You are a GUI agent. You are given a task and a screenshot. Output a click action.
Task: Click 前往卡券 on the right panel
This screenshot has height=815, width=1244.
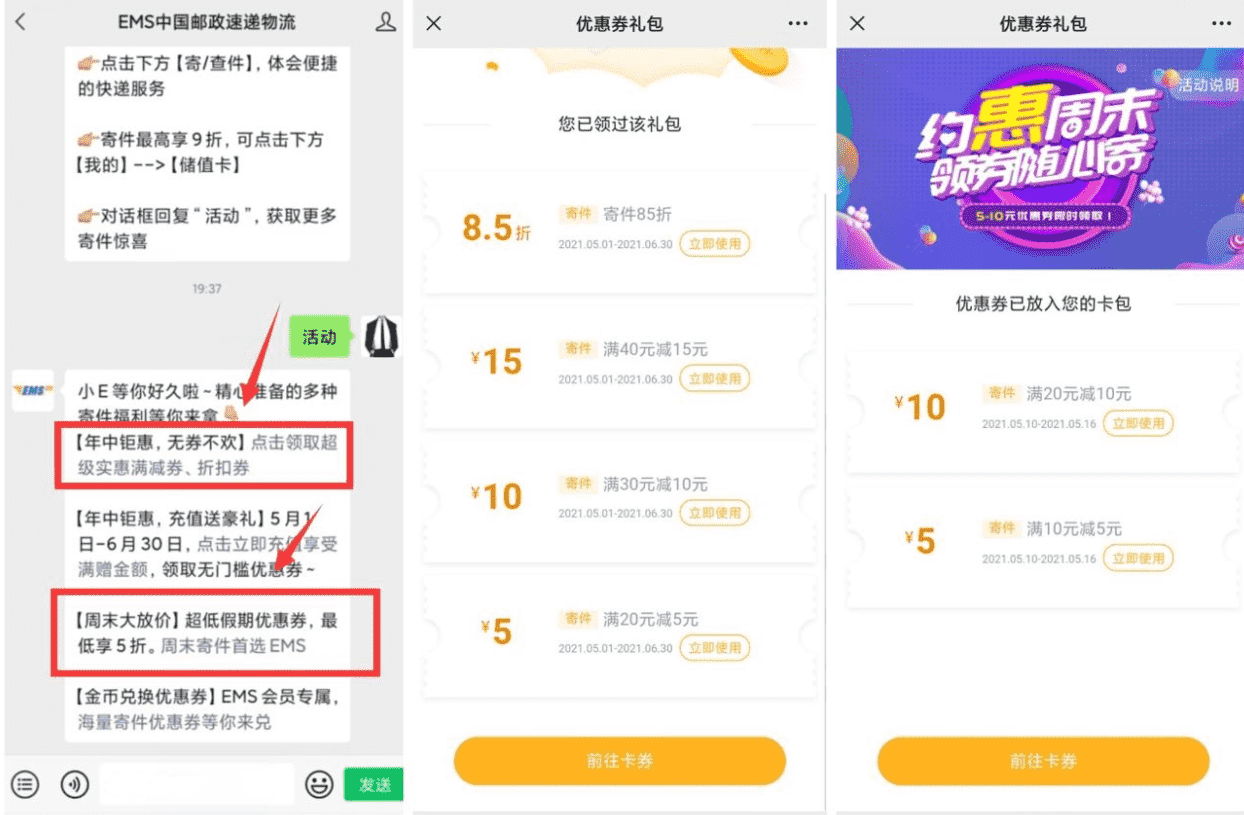[1043, 761]
